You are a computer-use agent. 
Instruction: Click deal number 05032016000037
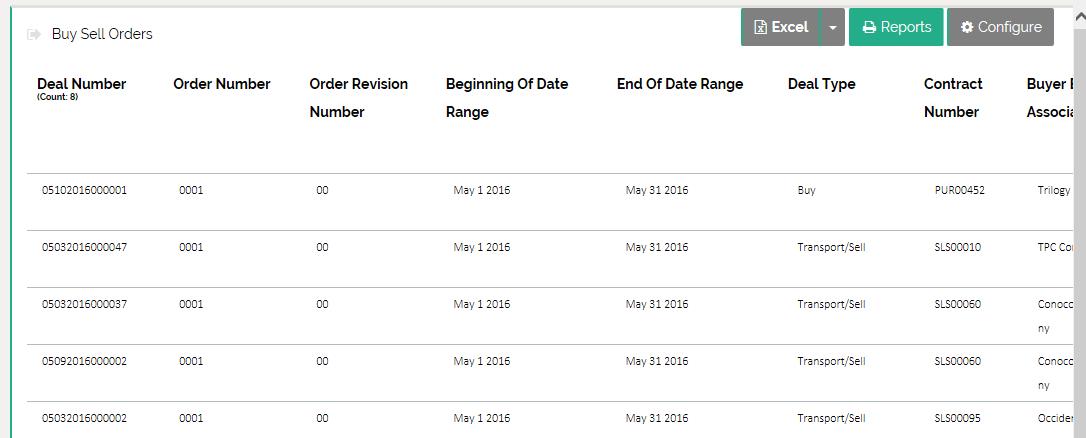(x=84, y=304)
